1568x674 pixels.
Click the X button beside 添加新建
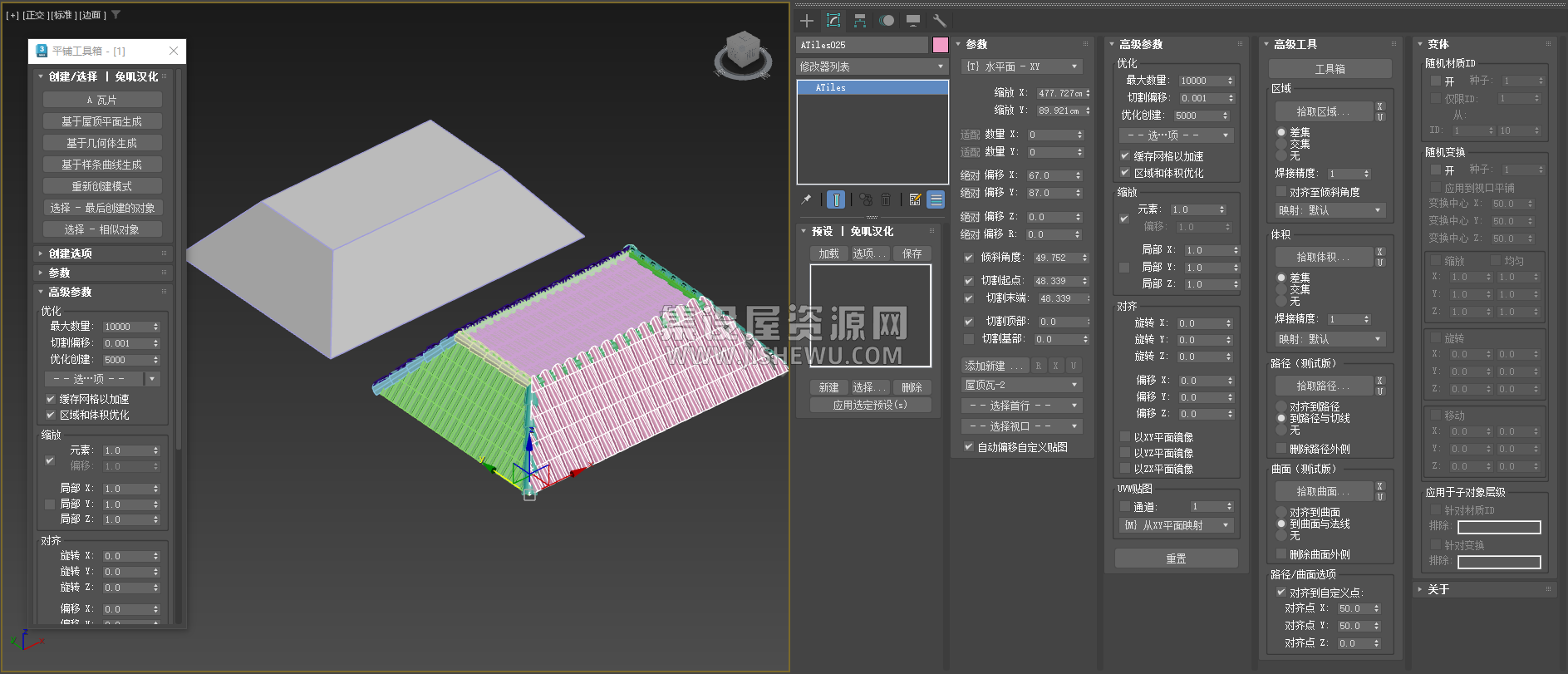click(x=1055, y=366)
